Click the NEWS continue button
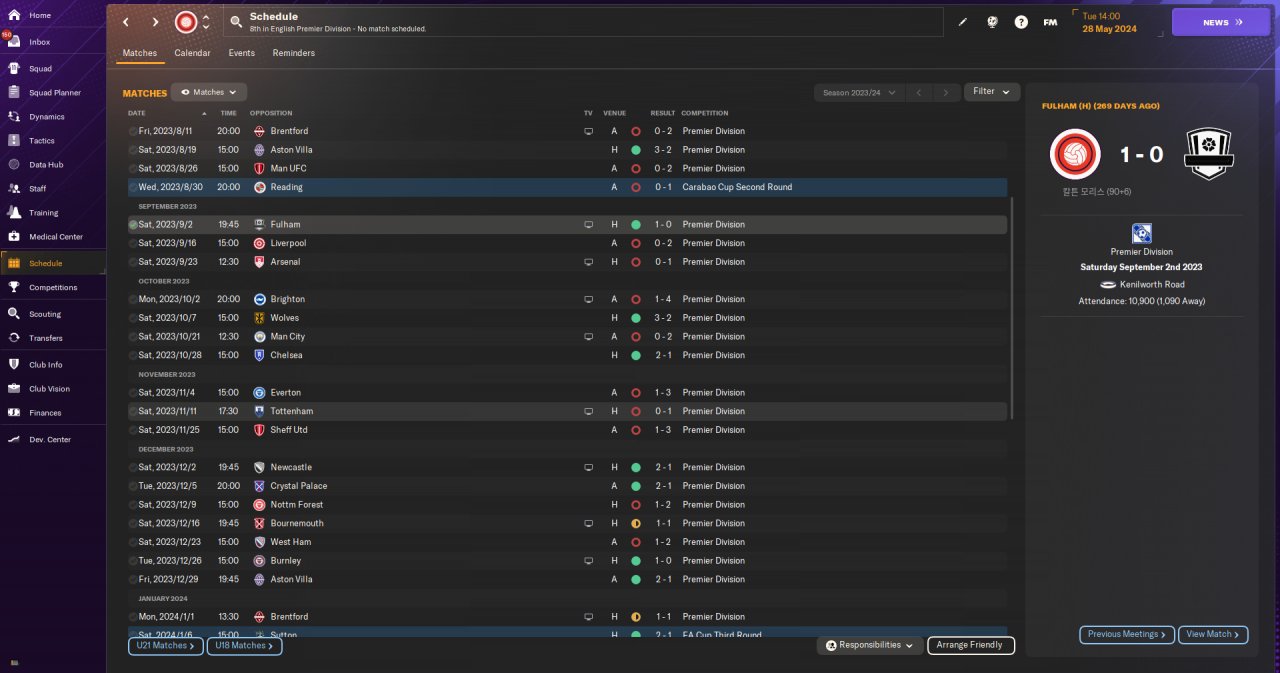 point(1221,22)
